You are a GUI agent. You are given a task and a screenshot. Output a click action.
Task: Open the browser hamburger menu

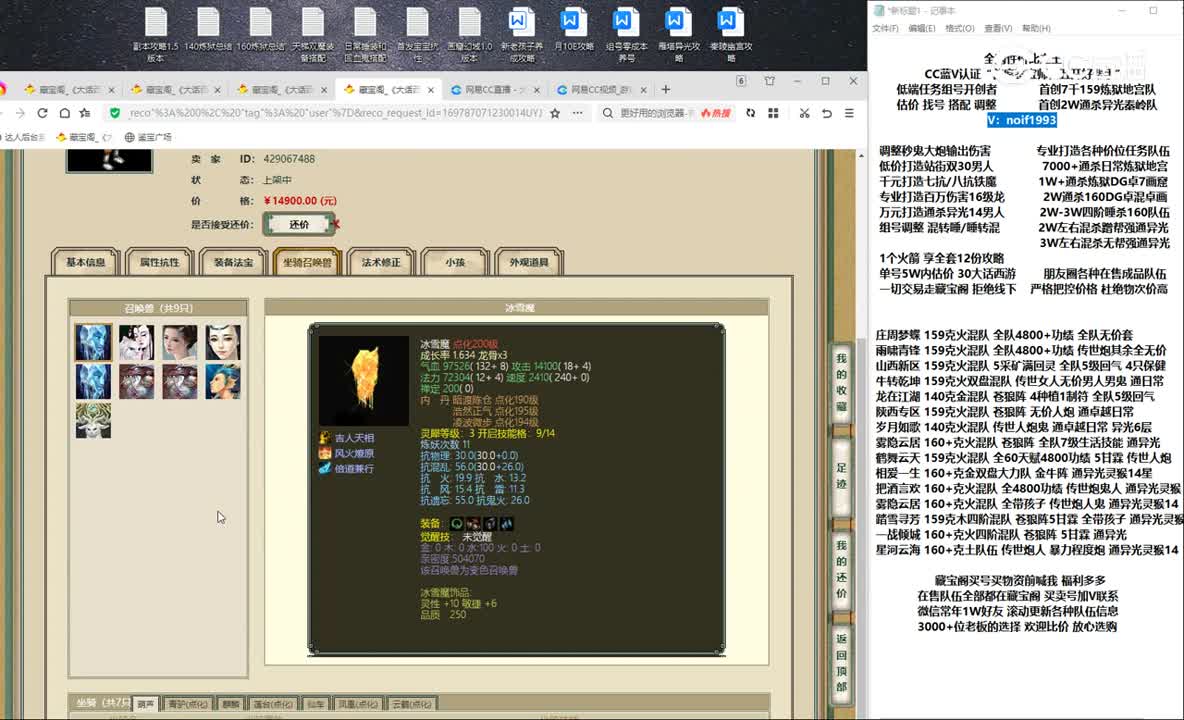click(849, 113)
